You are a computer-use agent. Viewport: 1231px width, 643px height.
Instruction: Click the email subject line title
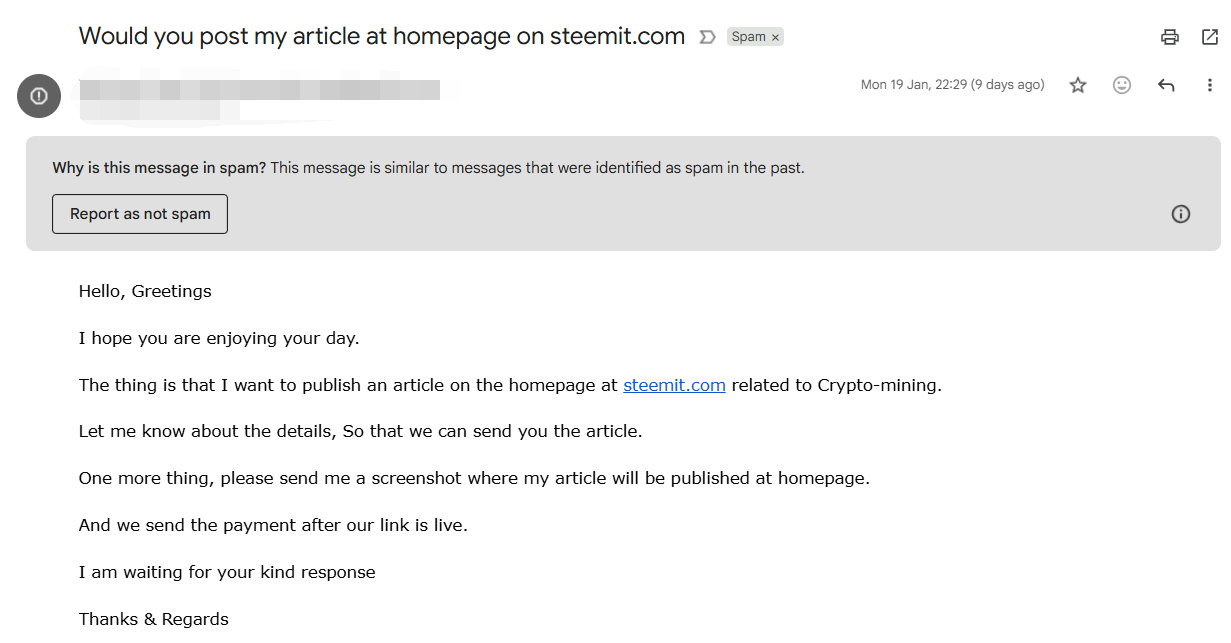[382, 37]
